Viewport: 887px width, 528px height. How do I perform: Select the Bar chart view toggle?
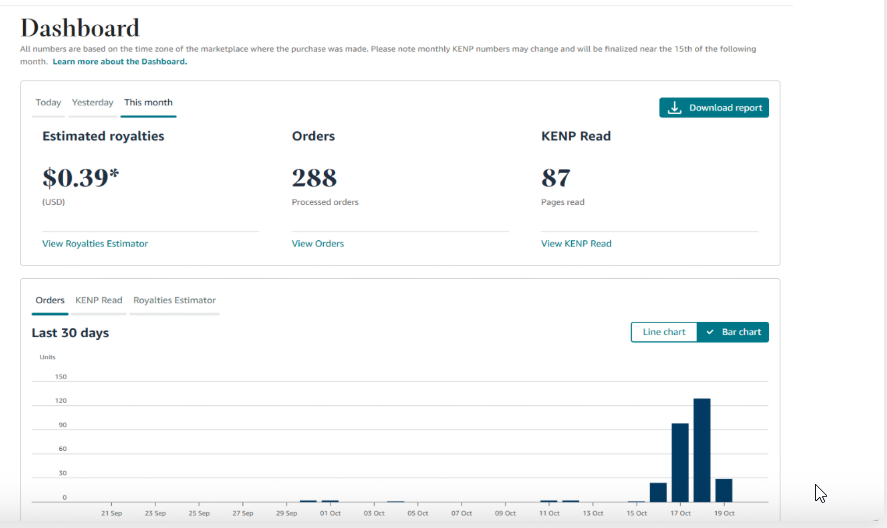(733, 332)
